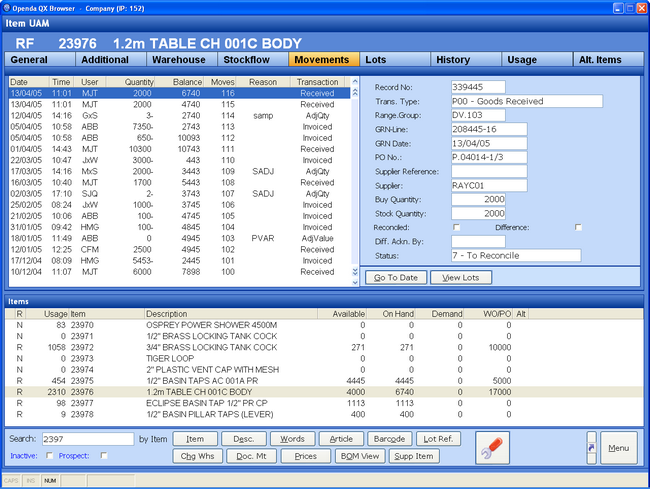Click movements list scroll down arrow
The height and width of the screenshot is (489, 650).
coord(355,283)
